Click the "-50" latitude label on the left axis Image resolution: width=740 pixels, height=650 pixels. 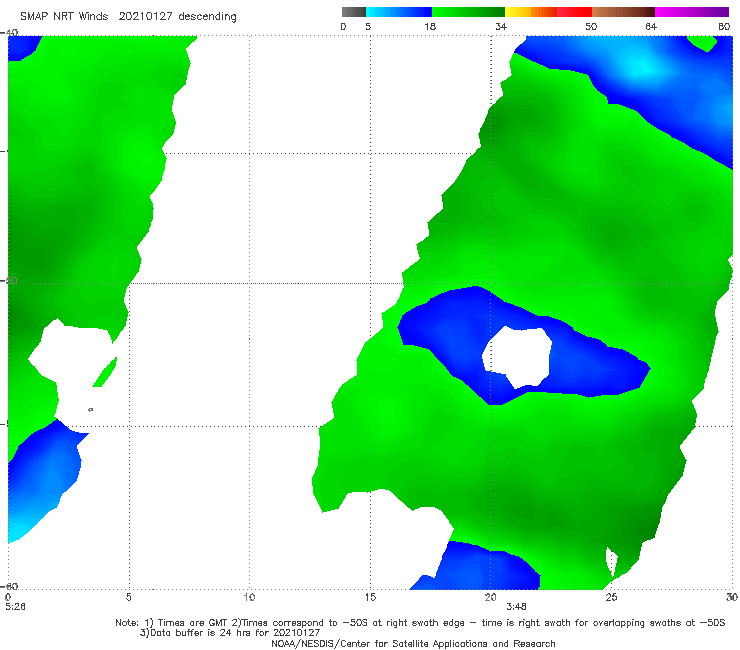pos(10,281)
